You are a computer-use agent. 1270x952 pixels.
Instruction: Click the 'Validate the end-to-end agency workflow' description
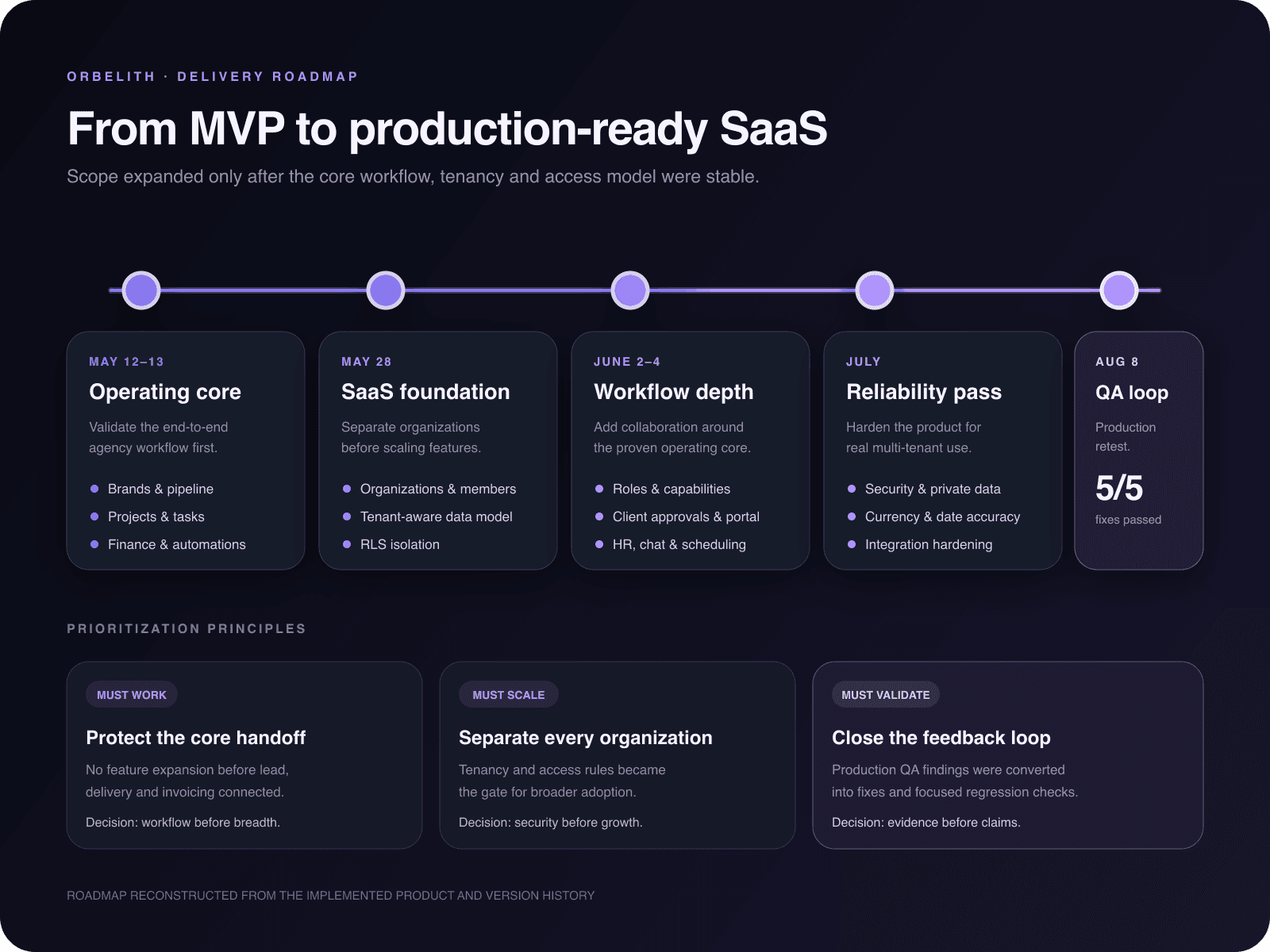(159, 437)
